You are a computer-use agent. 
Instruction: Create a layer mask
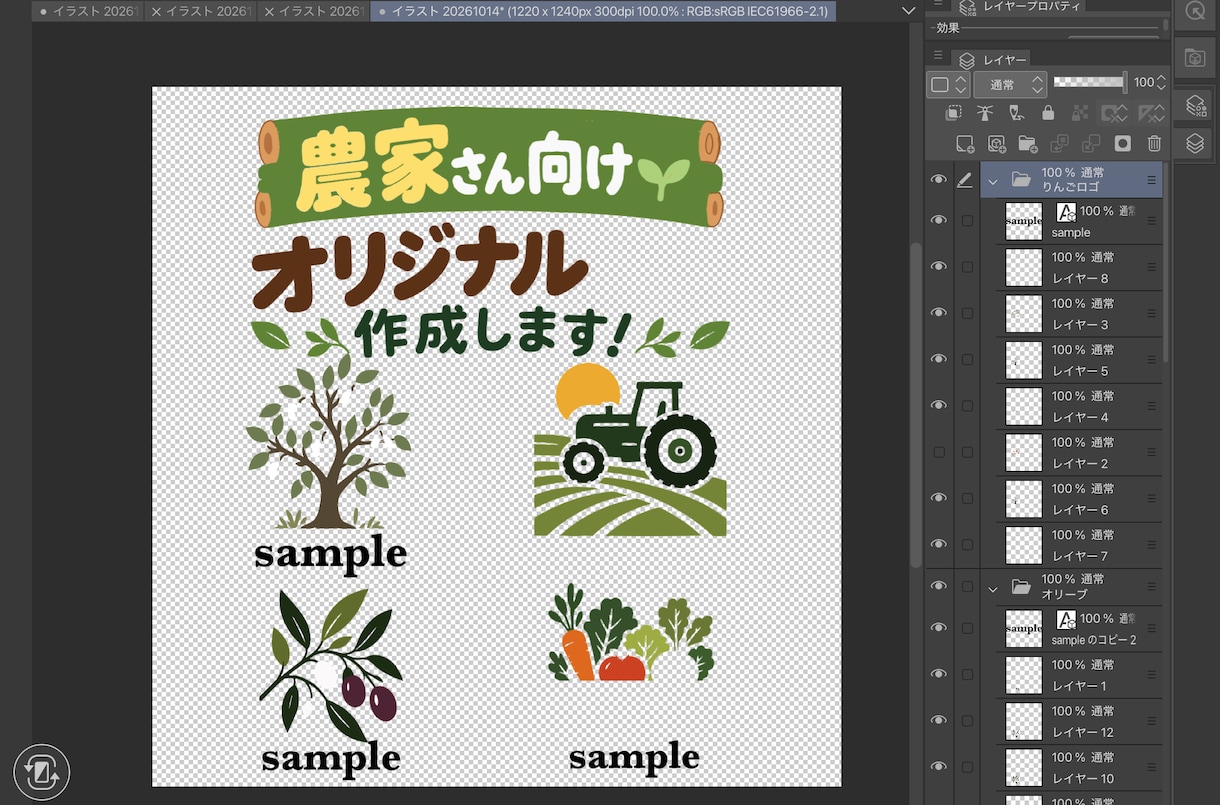click(x=1123, y=144)
